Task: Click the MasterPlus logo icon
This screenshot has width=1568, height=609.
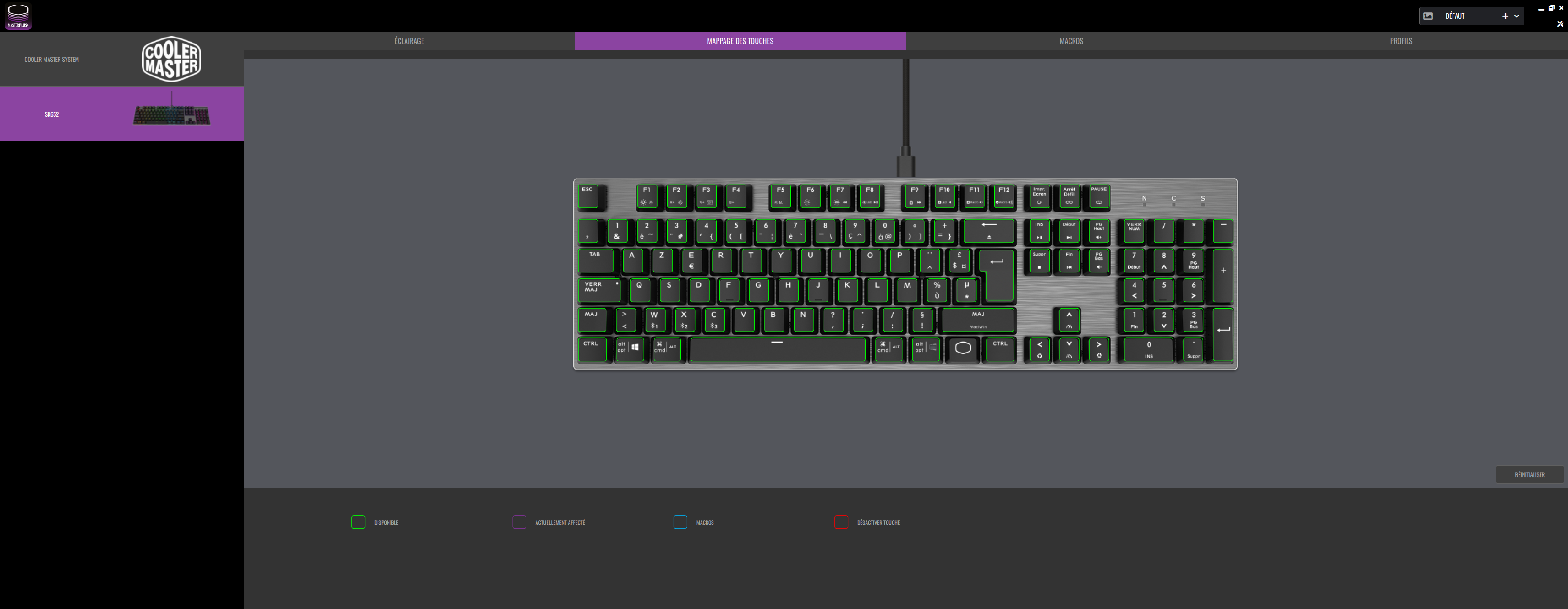Action: [18, 16]
